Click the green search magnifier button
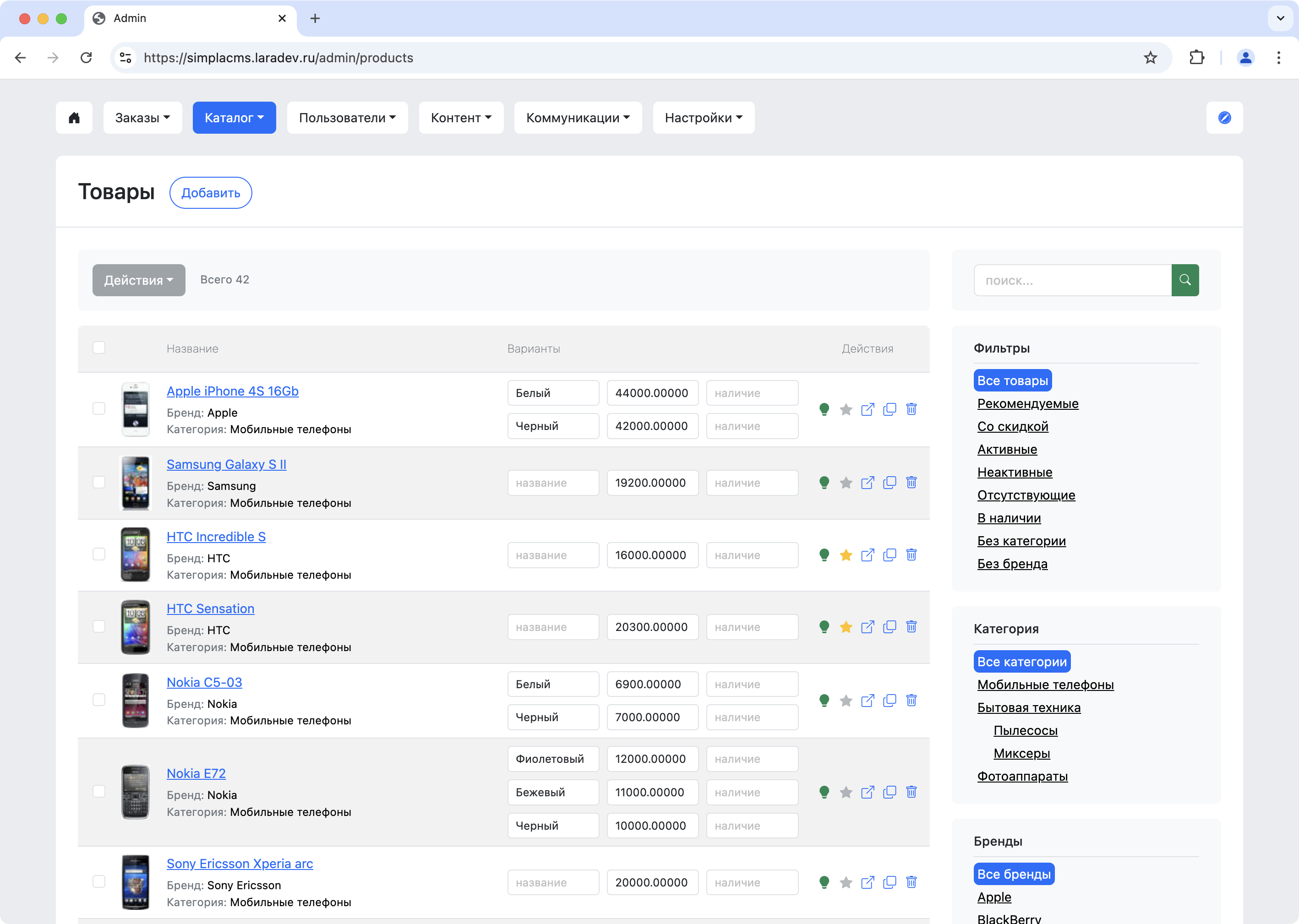Screen dimensions: 1299x924 tap(1184, 280)
